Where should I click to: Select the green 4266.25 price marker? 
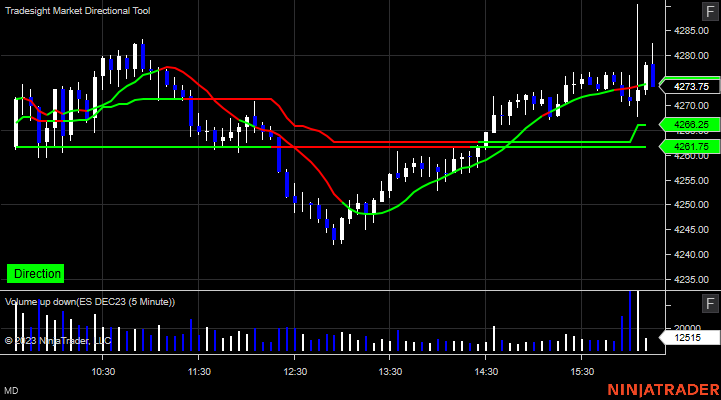(690, 125)
